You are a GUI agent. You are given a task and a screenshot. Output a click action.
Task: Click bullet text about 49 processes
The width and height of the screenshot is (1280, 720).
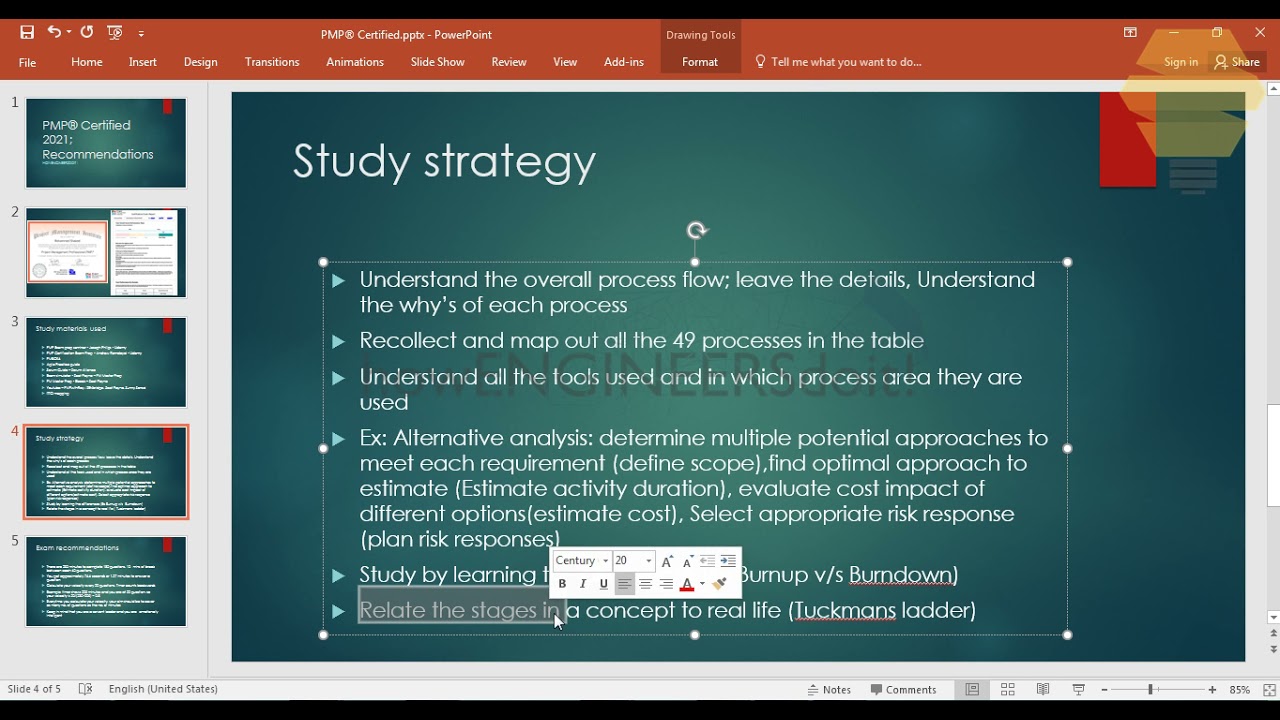[x=641, y=341]
